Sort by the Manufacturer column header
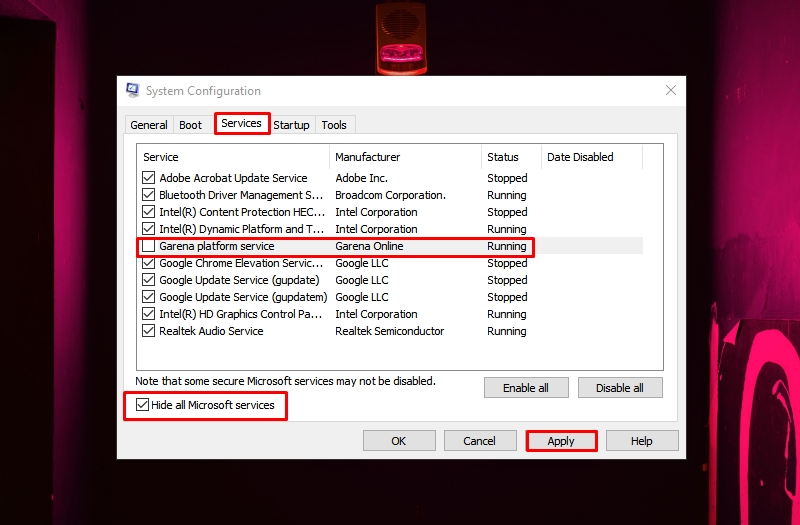 (x=406, y=157)
